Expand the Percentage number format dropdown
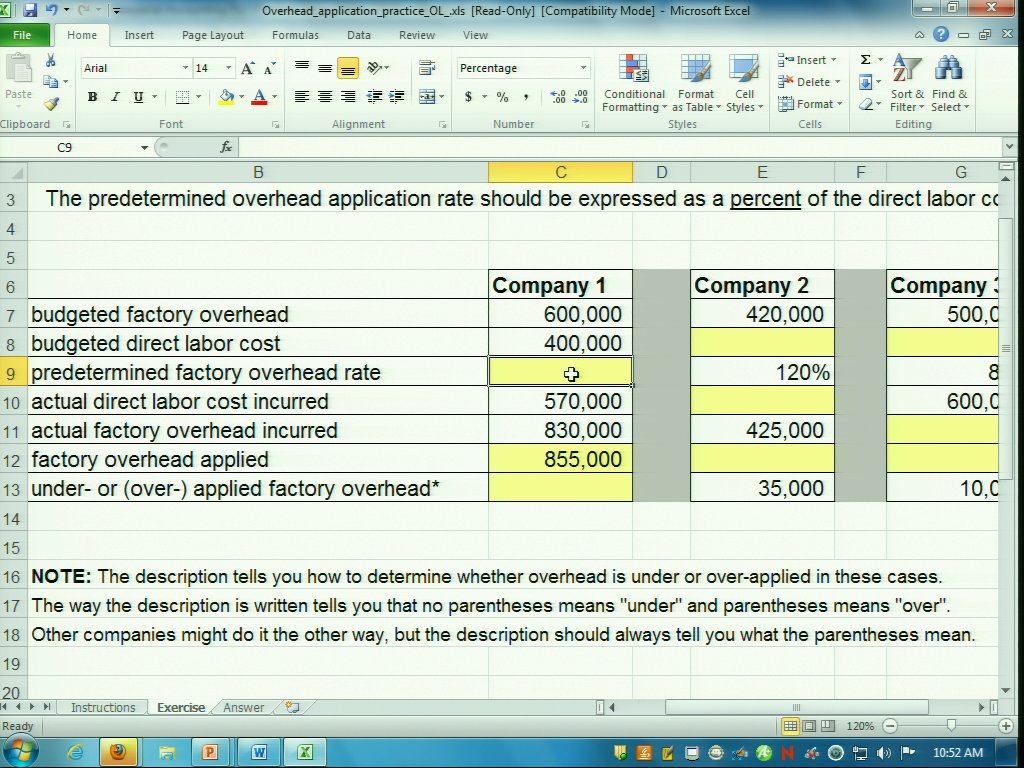 pos(583,68)
